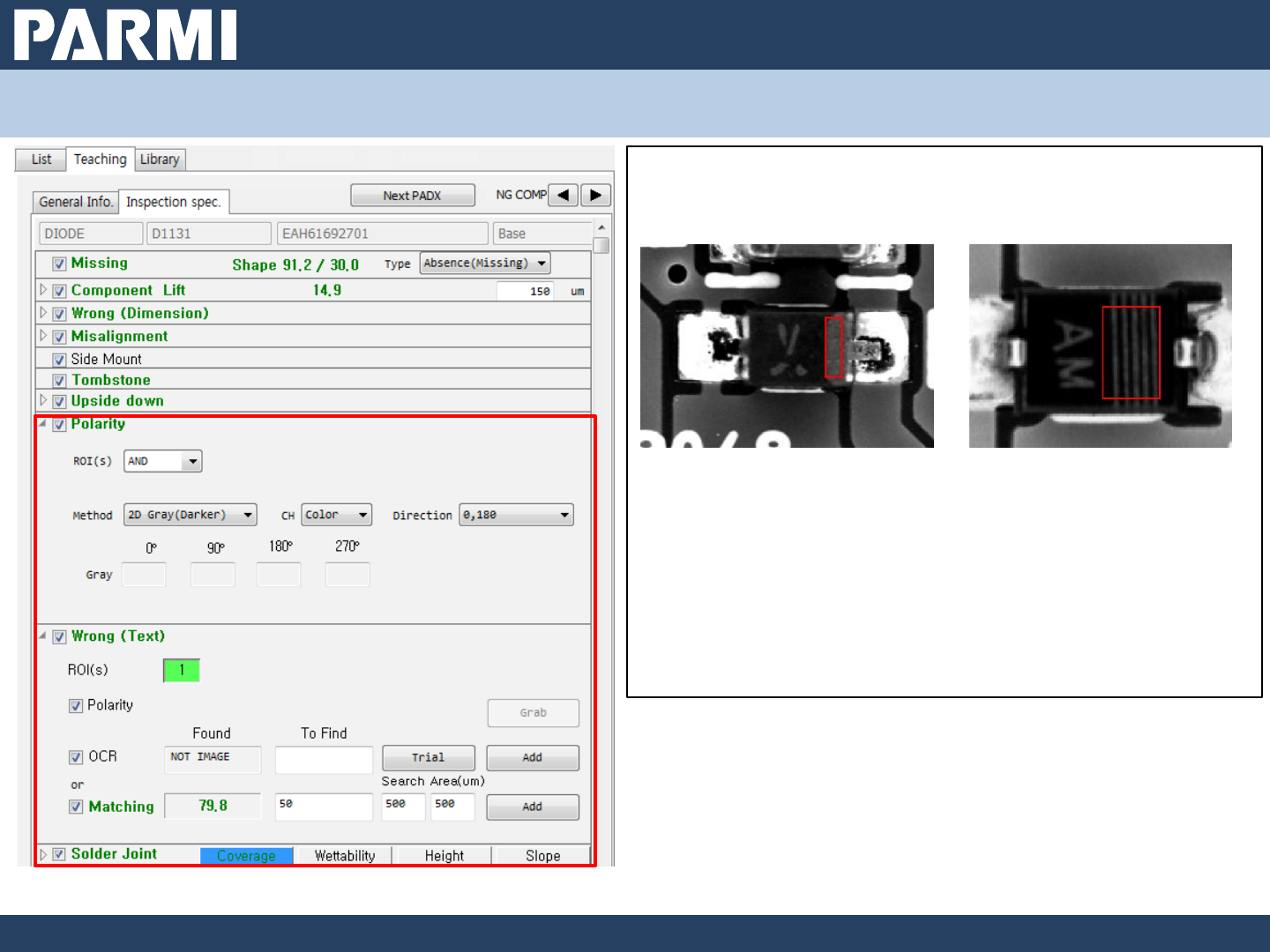Go to previous NG COMP with left arrow

[563, 195]
